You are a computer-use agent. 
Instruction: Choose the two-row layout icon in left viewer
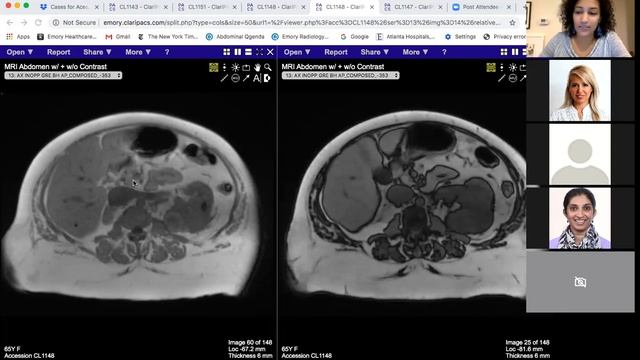click(x=248, y=52)
